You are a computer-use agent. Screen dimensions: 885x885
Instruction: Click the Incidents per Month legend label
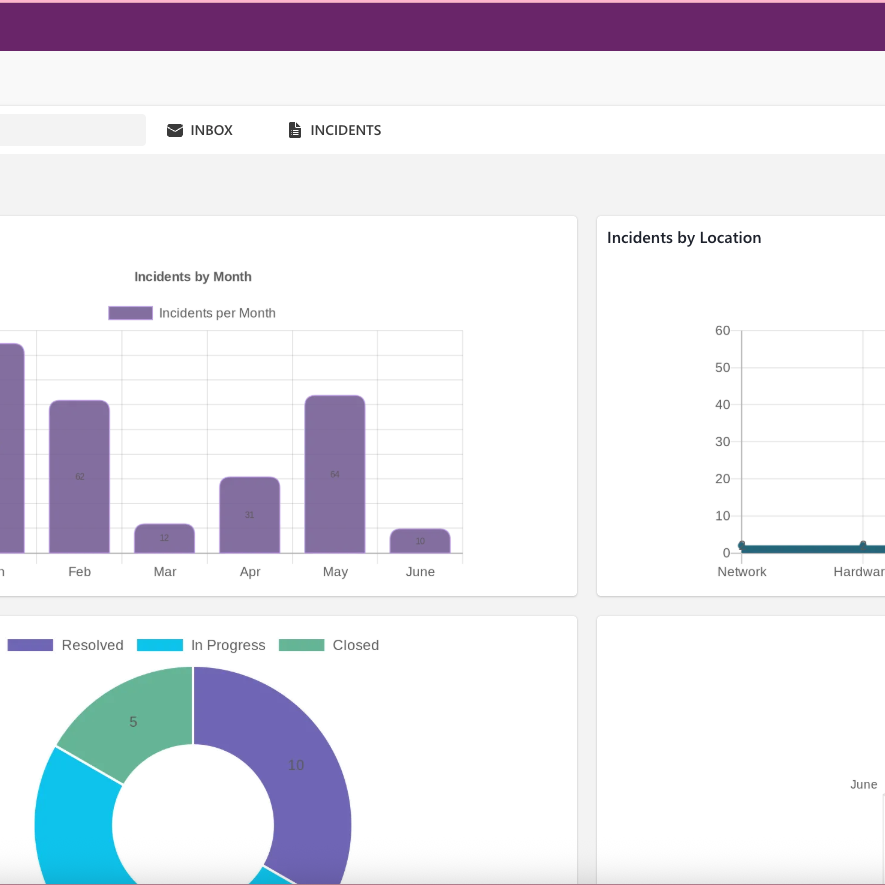pos(217,313)
